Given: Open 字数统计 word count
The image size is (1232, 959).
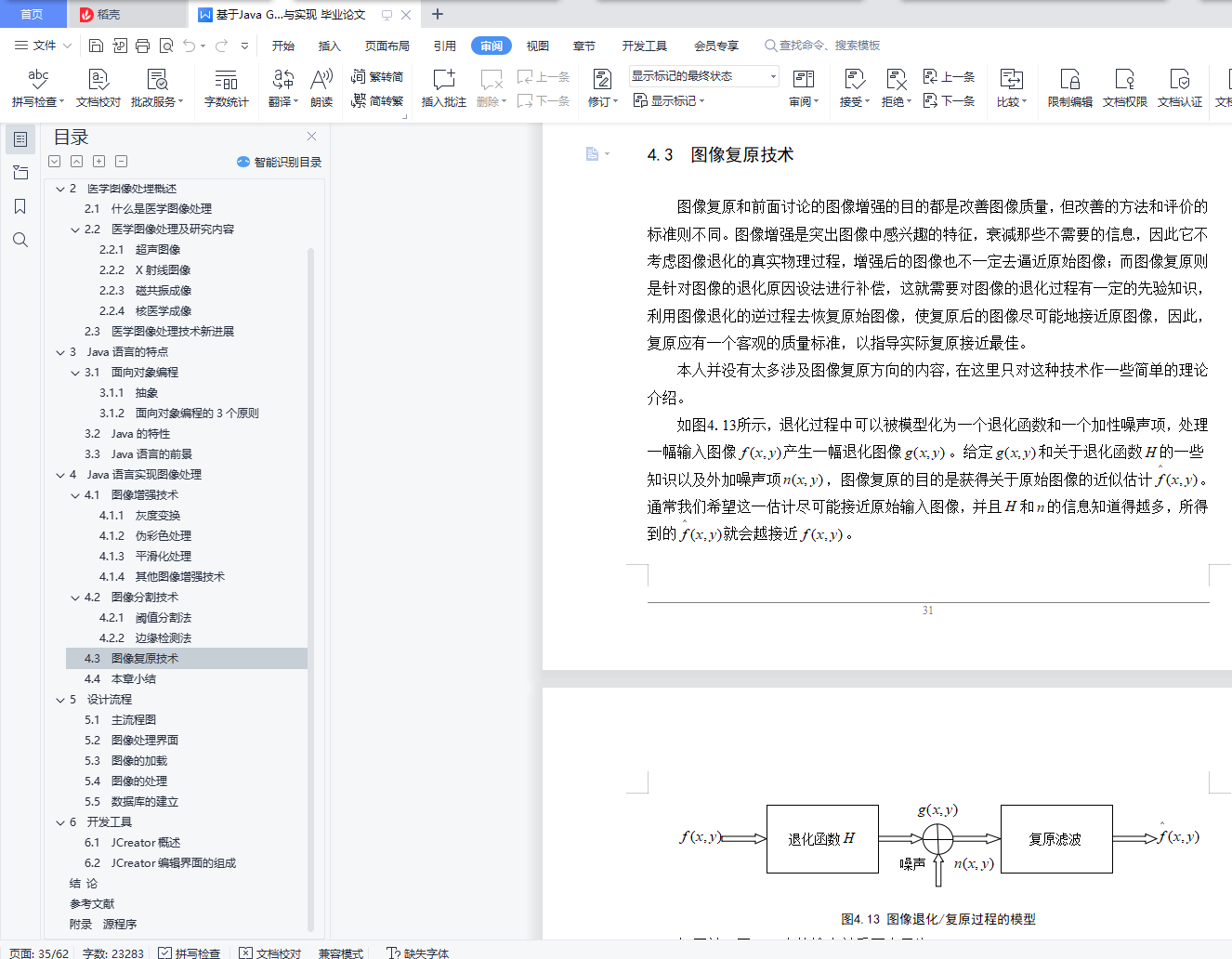Looking at the screenshot, I should (227, 87).
